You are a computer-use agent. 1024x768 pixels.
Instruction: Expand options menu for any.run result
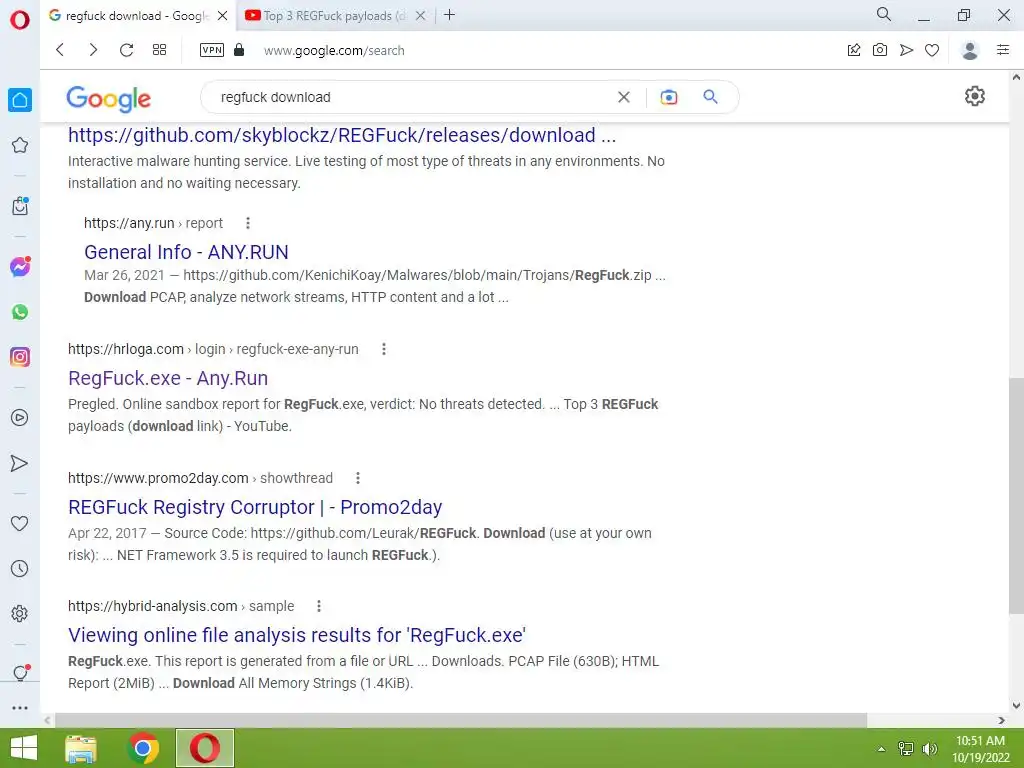click(248, 223)
